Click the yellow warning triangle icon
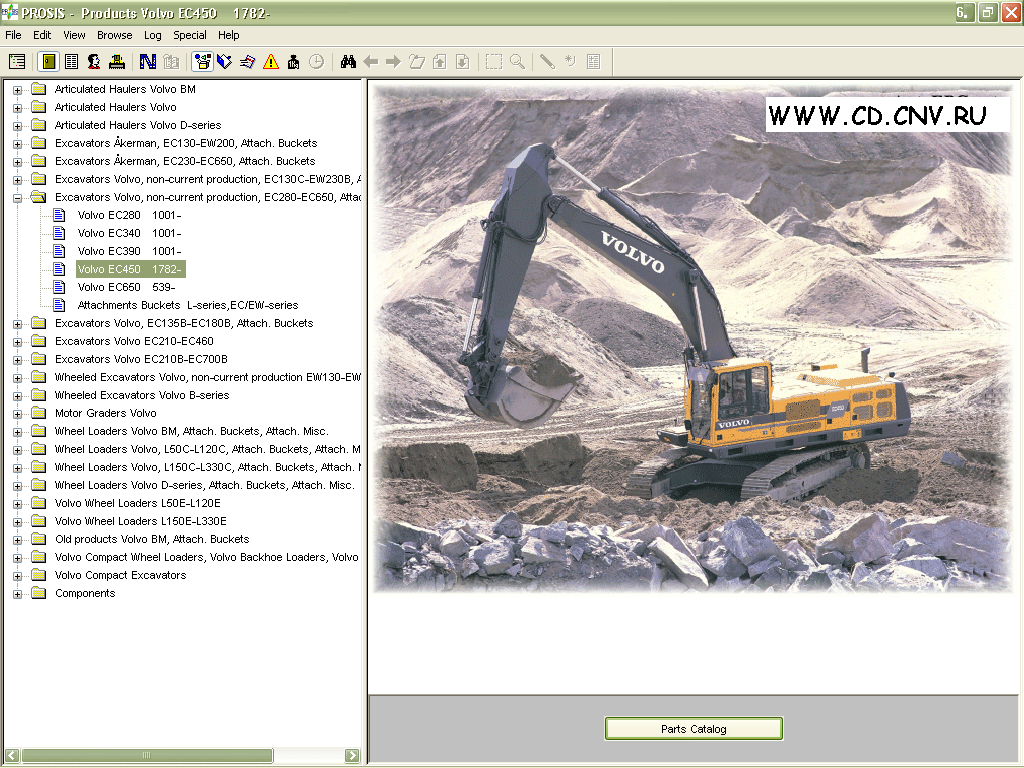Viewport: 1024px width, 768px height. [x=270, y=62]
